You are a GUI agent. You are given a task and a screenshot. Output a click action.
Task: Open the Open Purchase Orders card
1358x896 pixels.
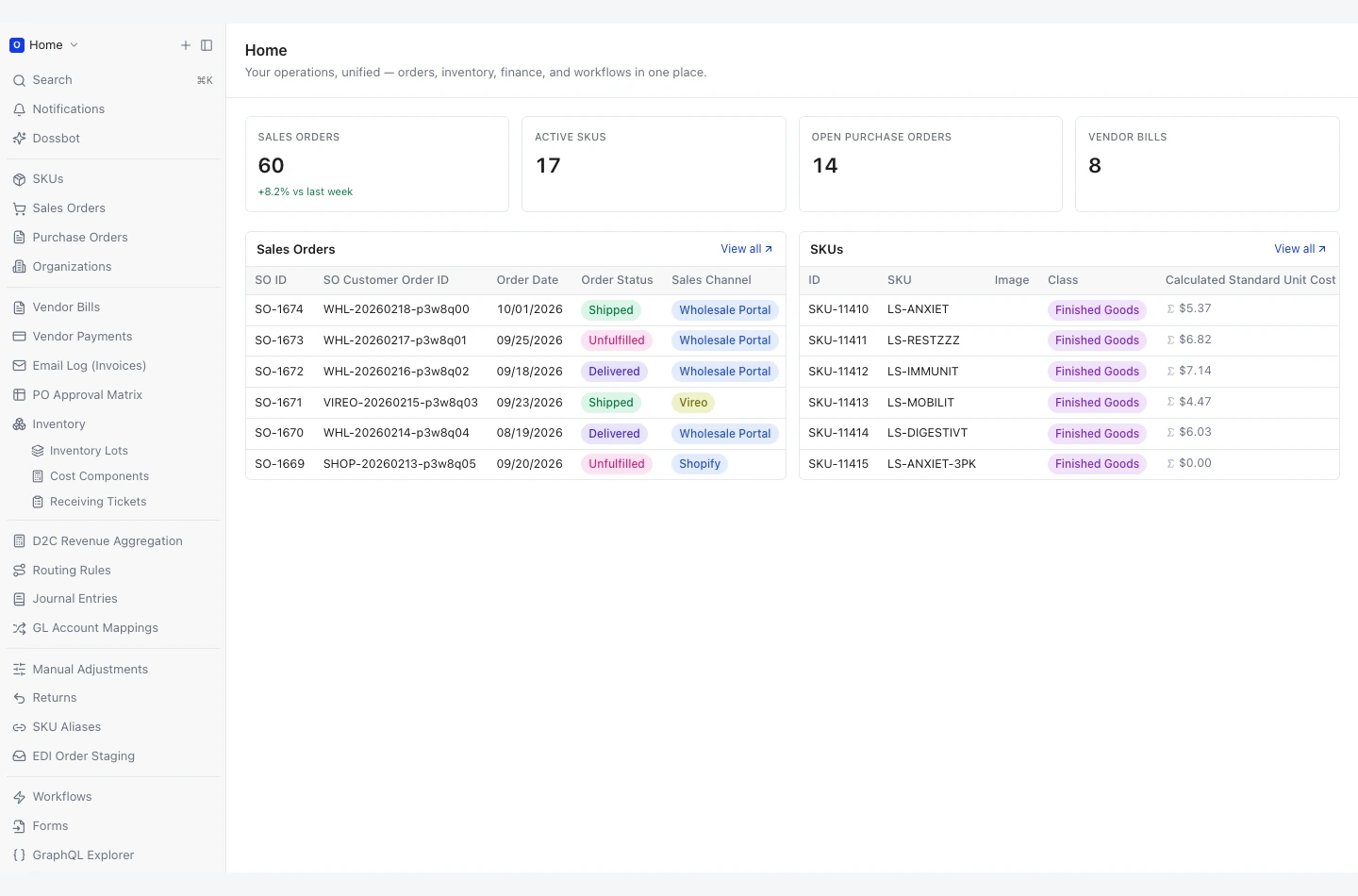pos(931,164)
